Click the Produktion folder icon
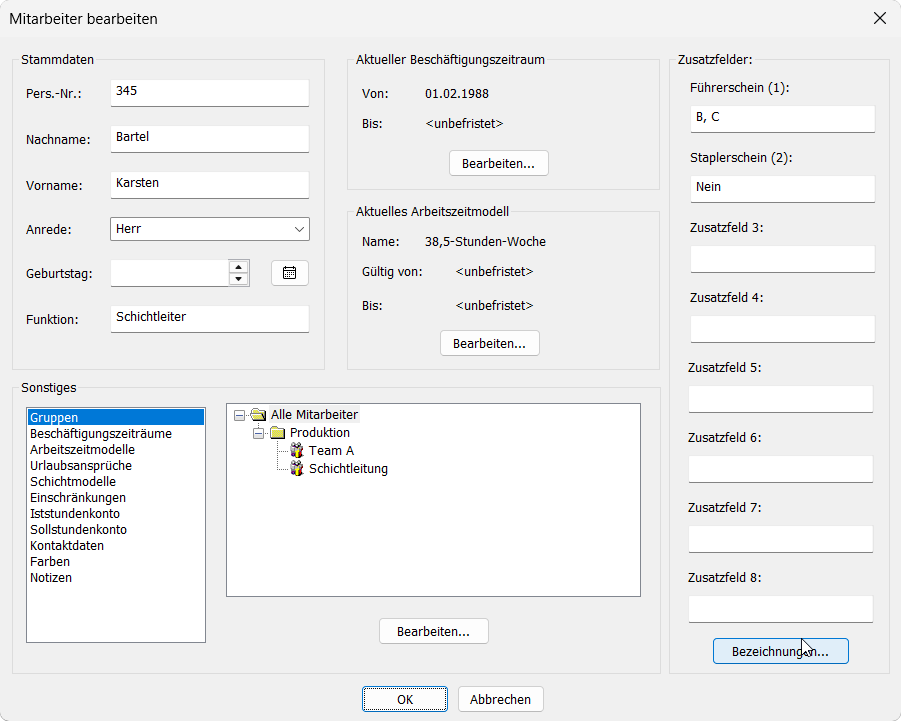The height and width of the screenshot is (721, 901). coord(278,433)
